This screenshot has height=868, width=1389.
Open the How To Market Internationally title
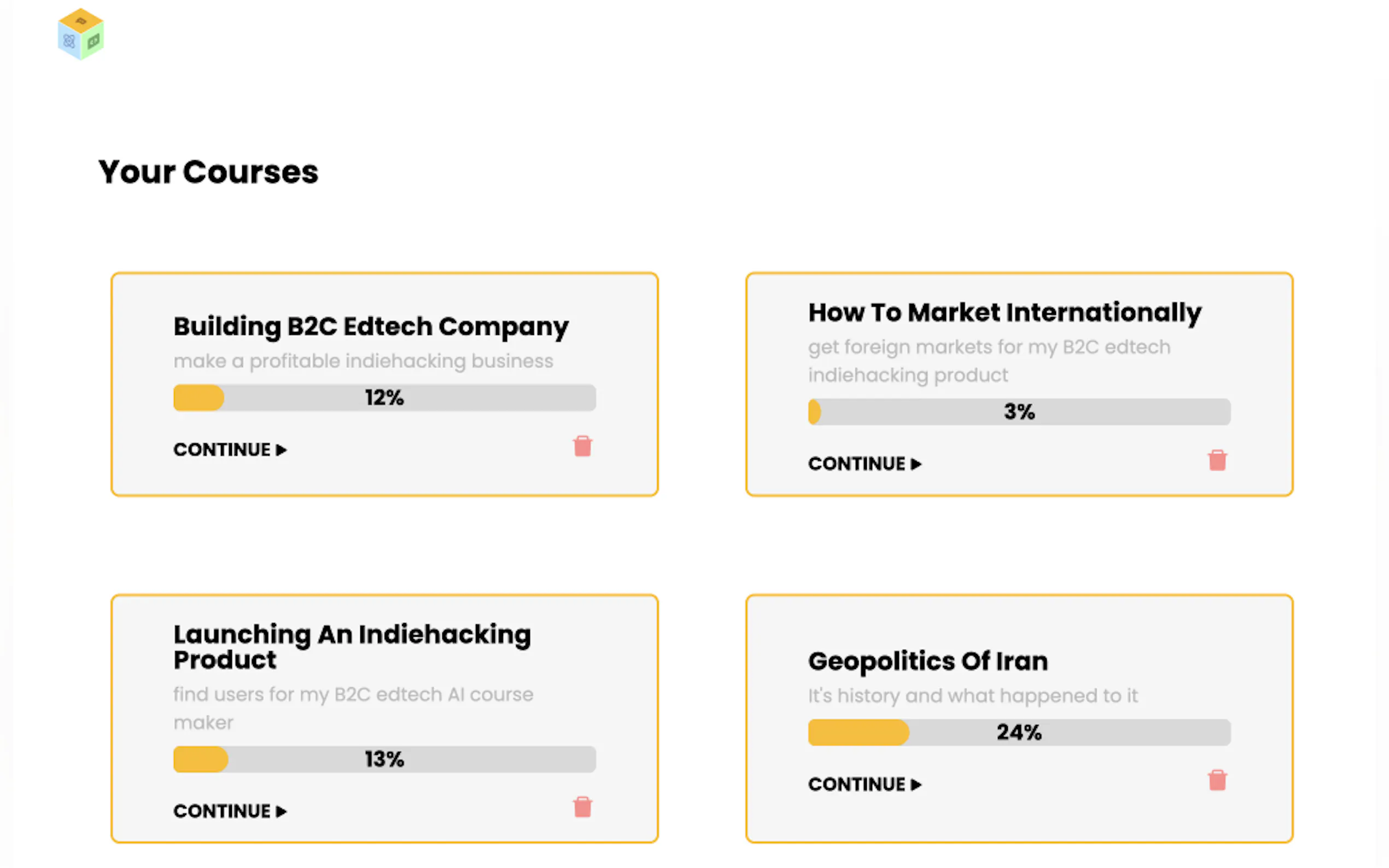point(1004,313)
